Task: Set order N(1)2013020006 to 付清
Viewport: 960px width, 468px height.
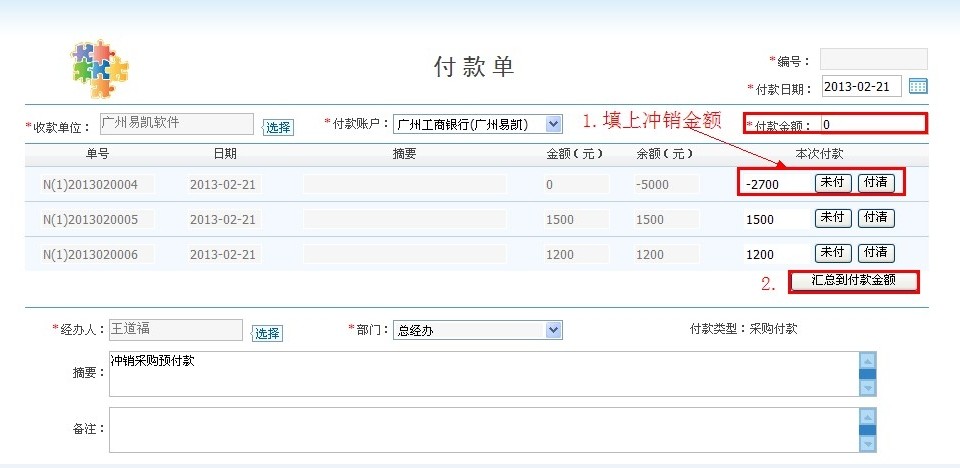Action: [x=876, y=253]
